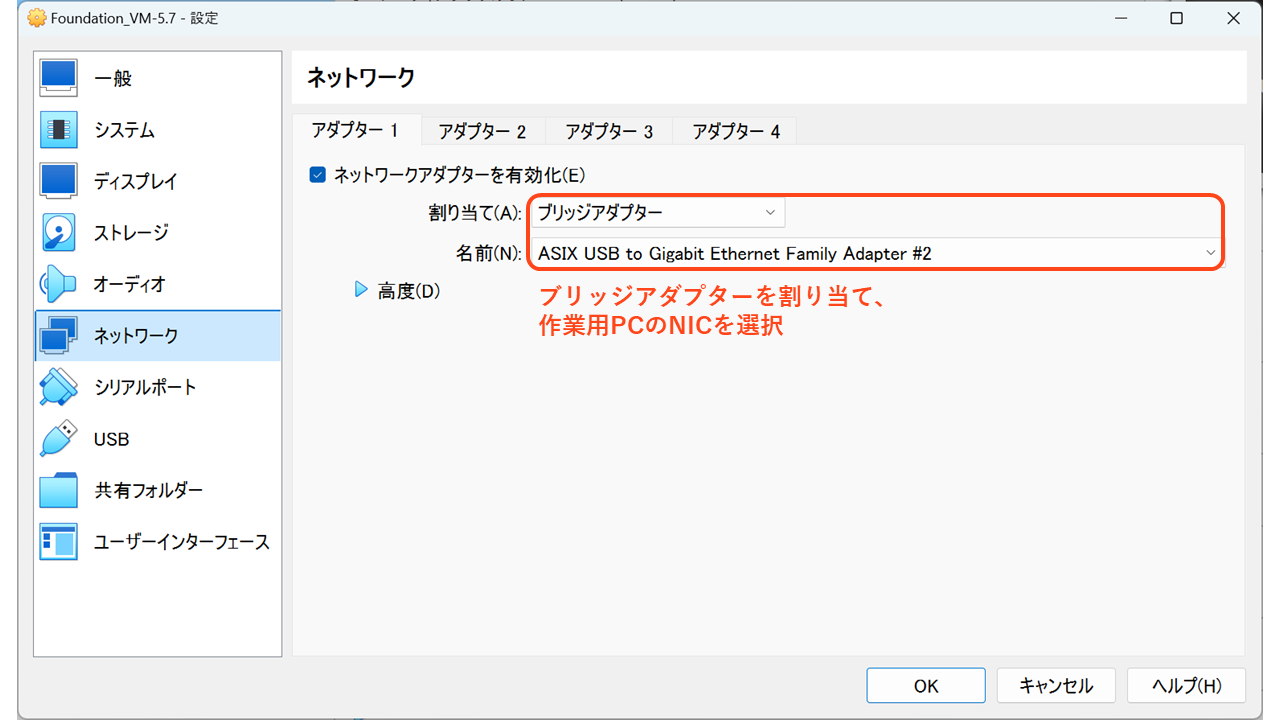Select the Storage (ストレージ) disk icon
Viewport: 1280px width, 720px height.
(x=58, y=233)
